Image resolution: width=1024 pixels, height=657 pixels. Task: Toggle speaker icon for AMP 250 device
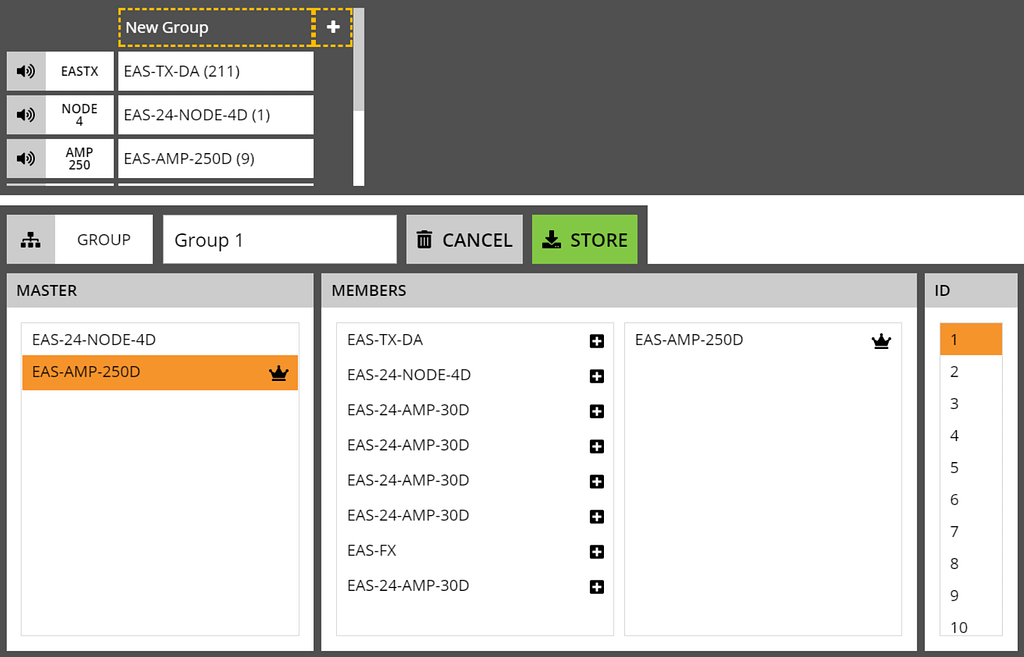[x=26, y=159]
